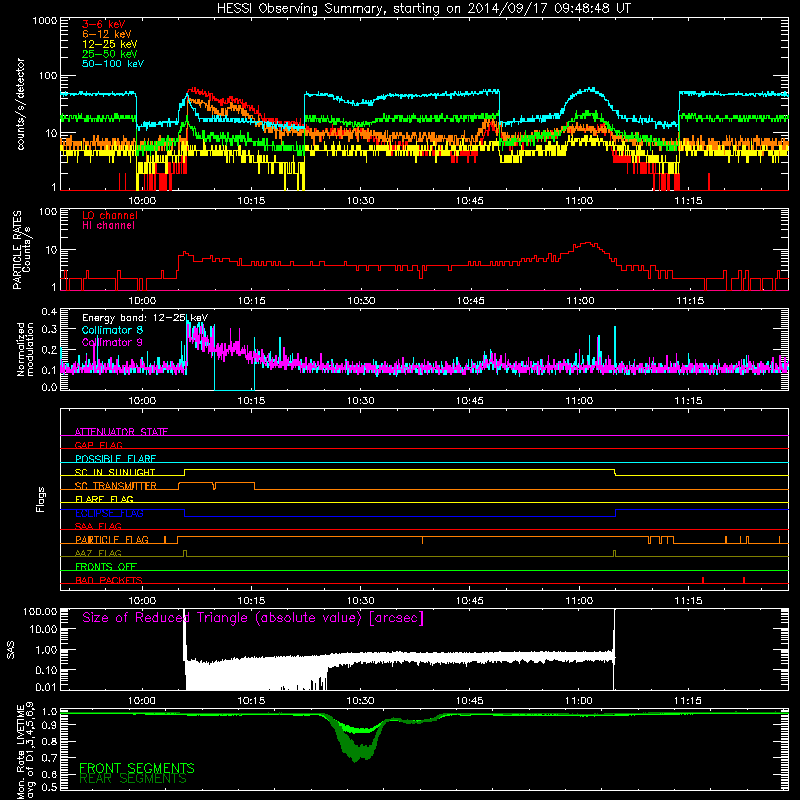Click the 1000 tick on counts axis
Screen dimensions: 800x800
pos(45,21)
